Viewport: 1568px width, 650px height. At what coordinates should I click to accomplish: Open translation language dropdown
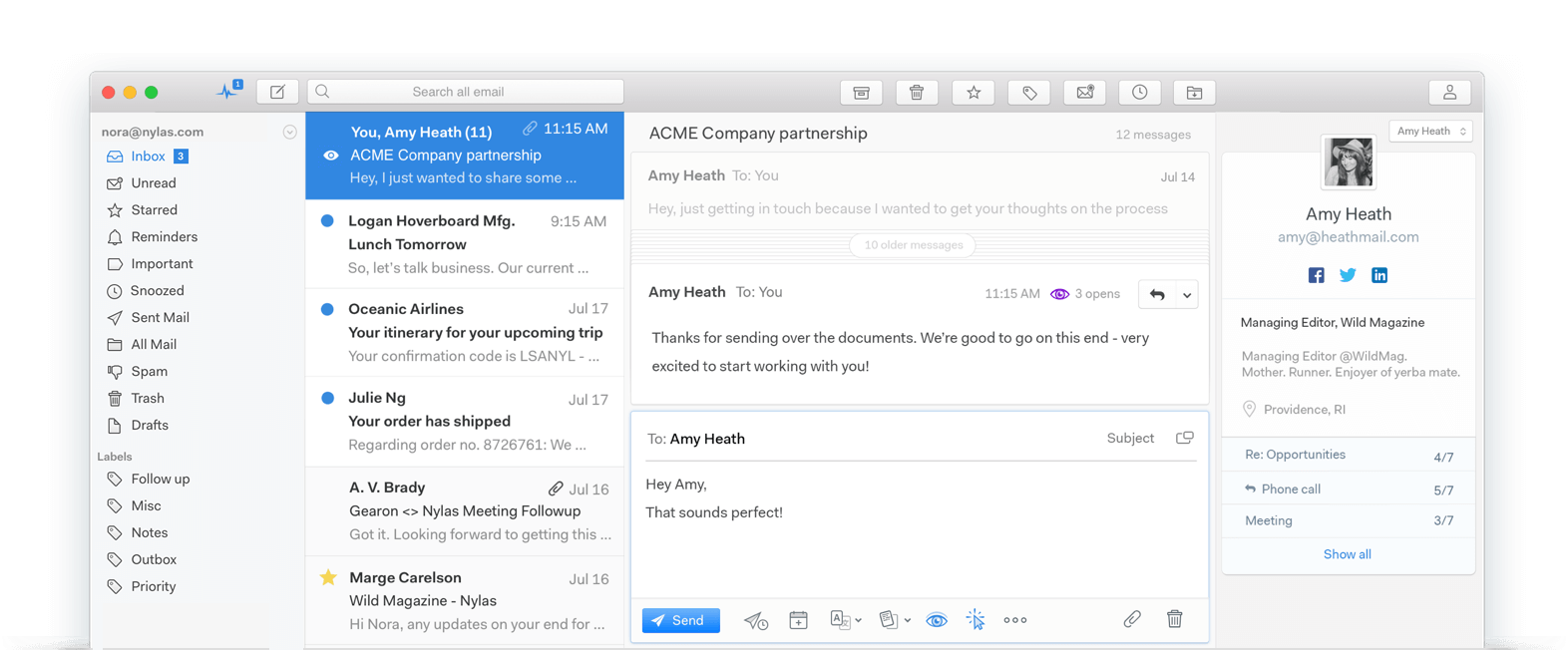tap(846, 620)
